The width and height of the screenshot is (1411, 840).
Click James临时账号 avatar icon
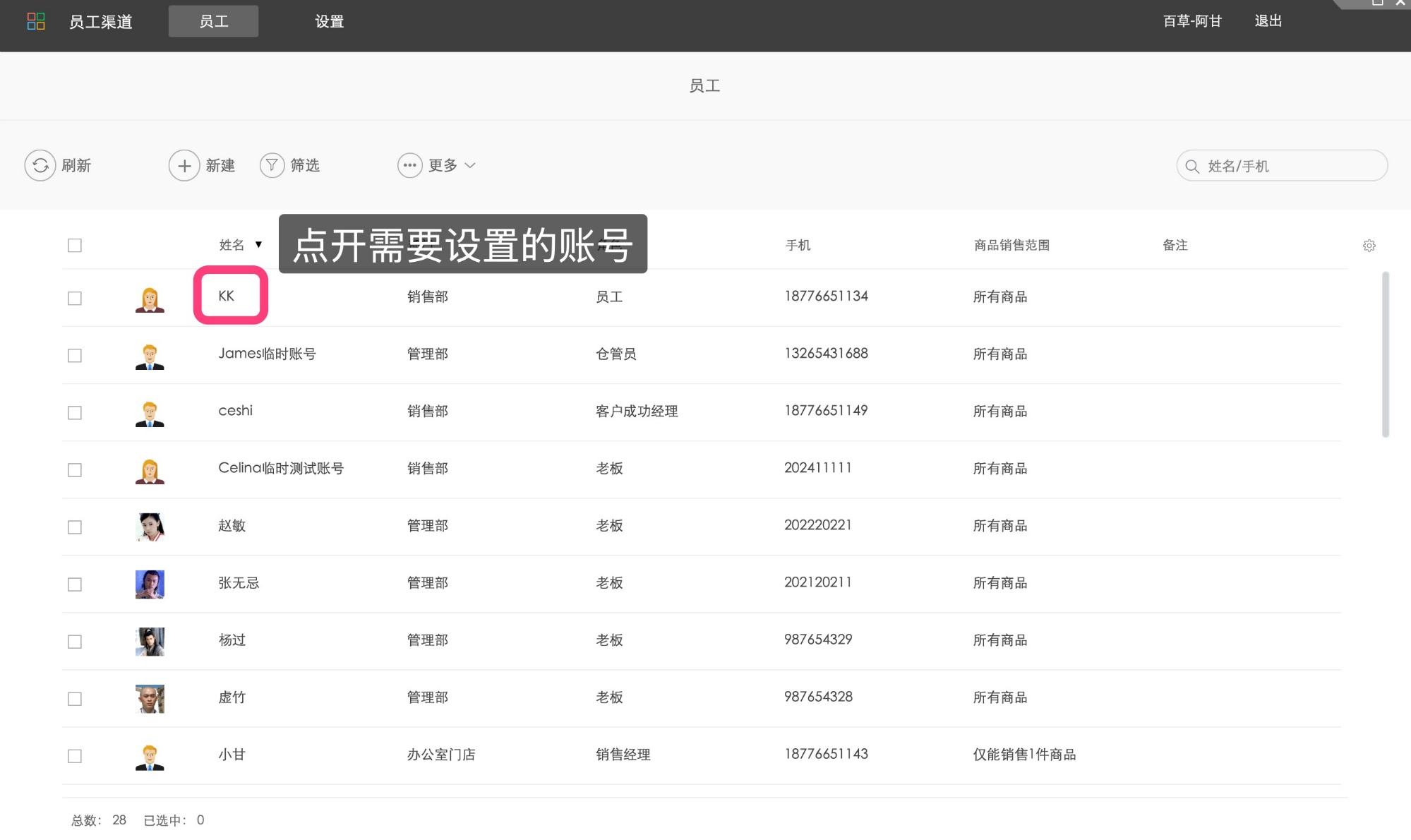coord(150,356)
